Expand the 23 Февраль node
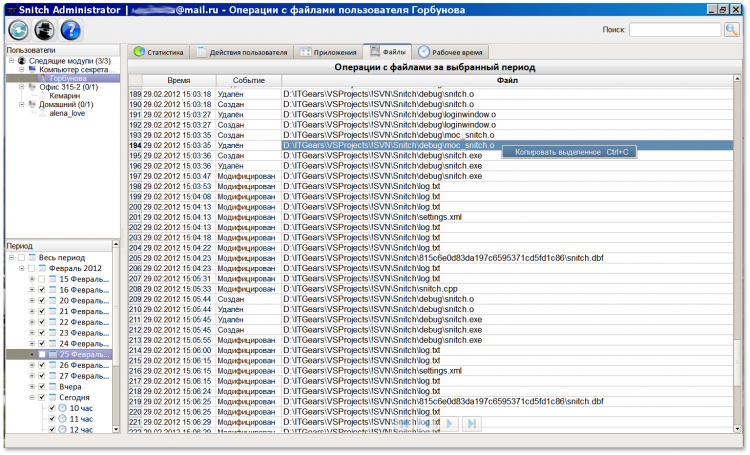This screenshot has width=750, height=455. point(32,333)
